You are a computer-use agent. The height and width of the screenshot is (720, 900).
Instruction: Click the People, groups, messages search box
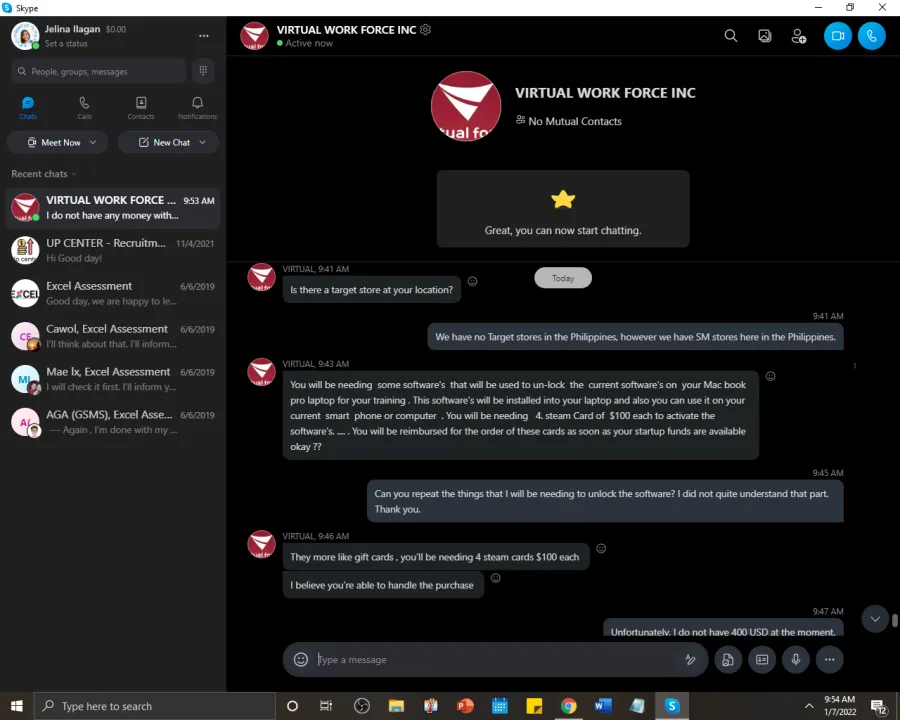(99, 71)
